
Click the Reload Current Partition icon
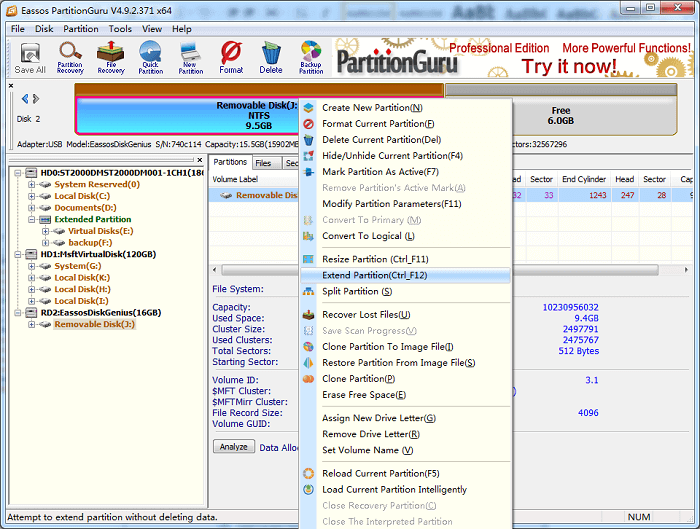(308, 474)
